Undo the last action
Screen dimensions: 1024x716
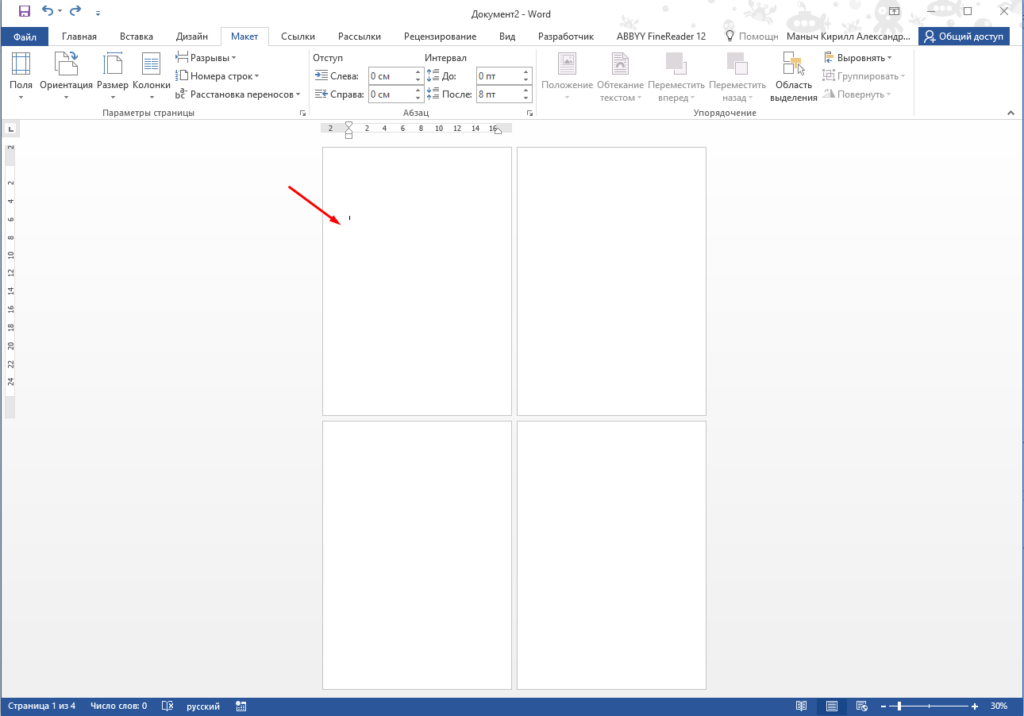(x=48, y=11)
